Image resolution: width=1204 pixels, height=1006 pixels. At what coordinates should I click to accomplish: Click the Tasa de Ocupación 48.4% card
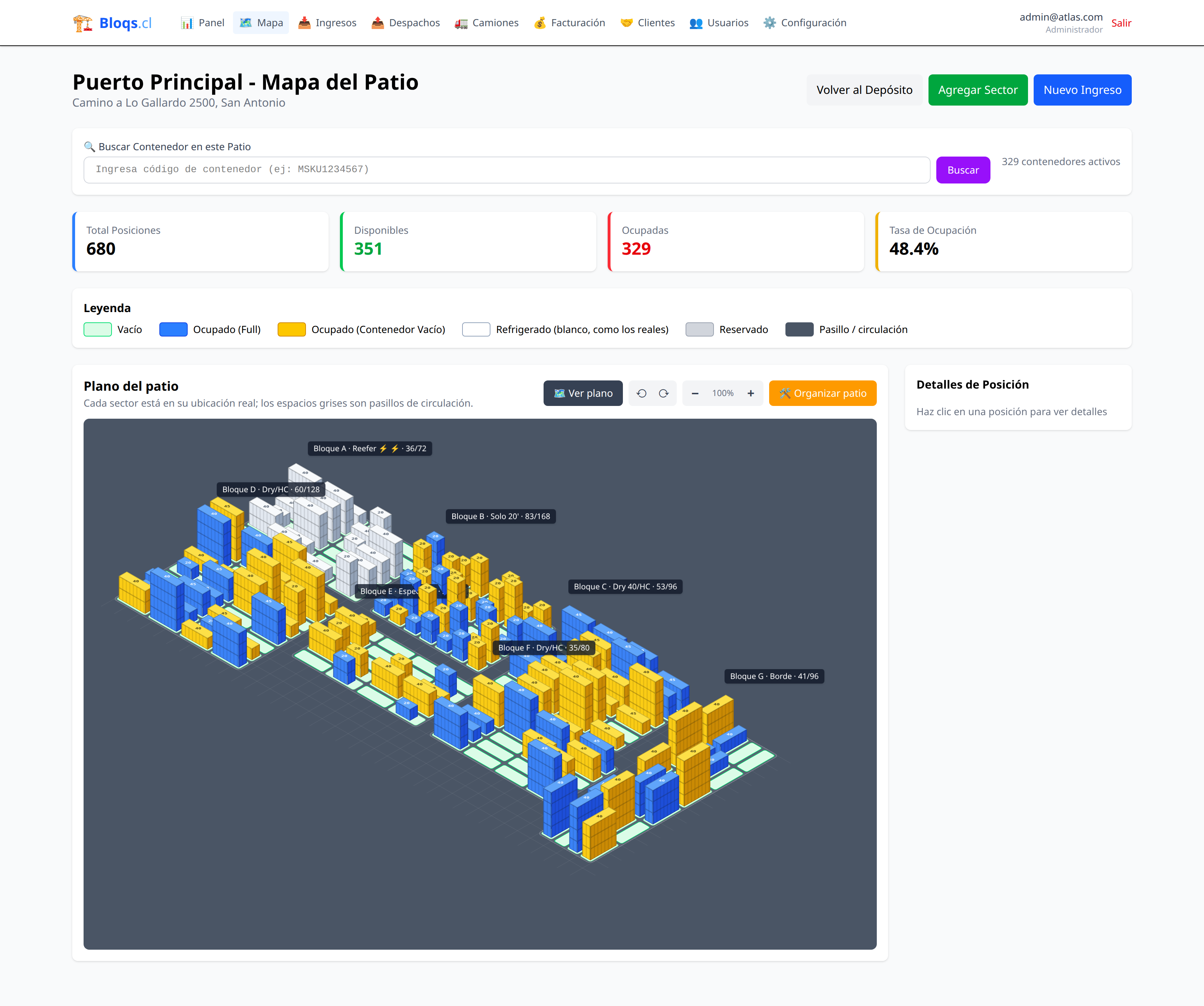point(1003,242)
